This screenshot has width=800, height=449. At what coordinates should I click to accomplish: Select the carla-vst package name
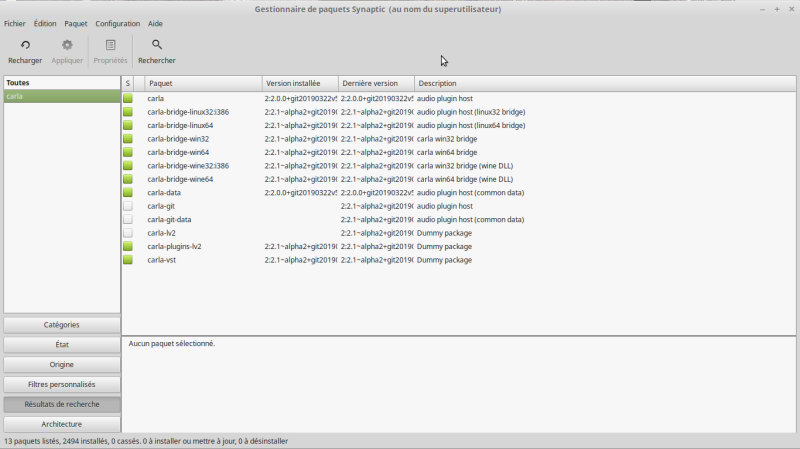click(x=162, y=260)
